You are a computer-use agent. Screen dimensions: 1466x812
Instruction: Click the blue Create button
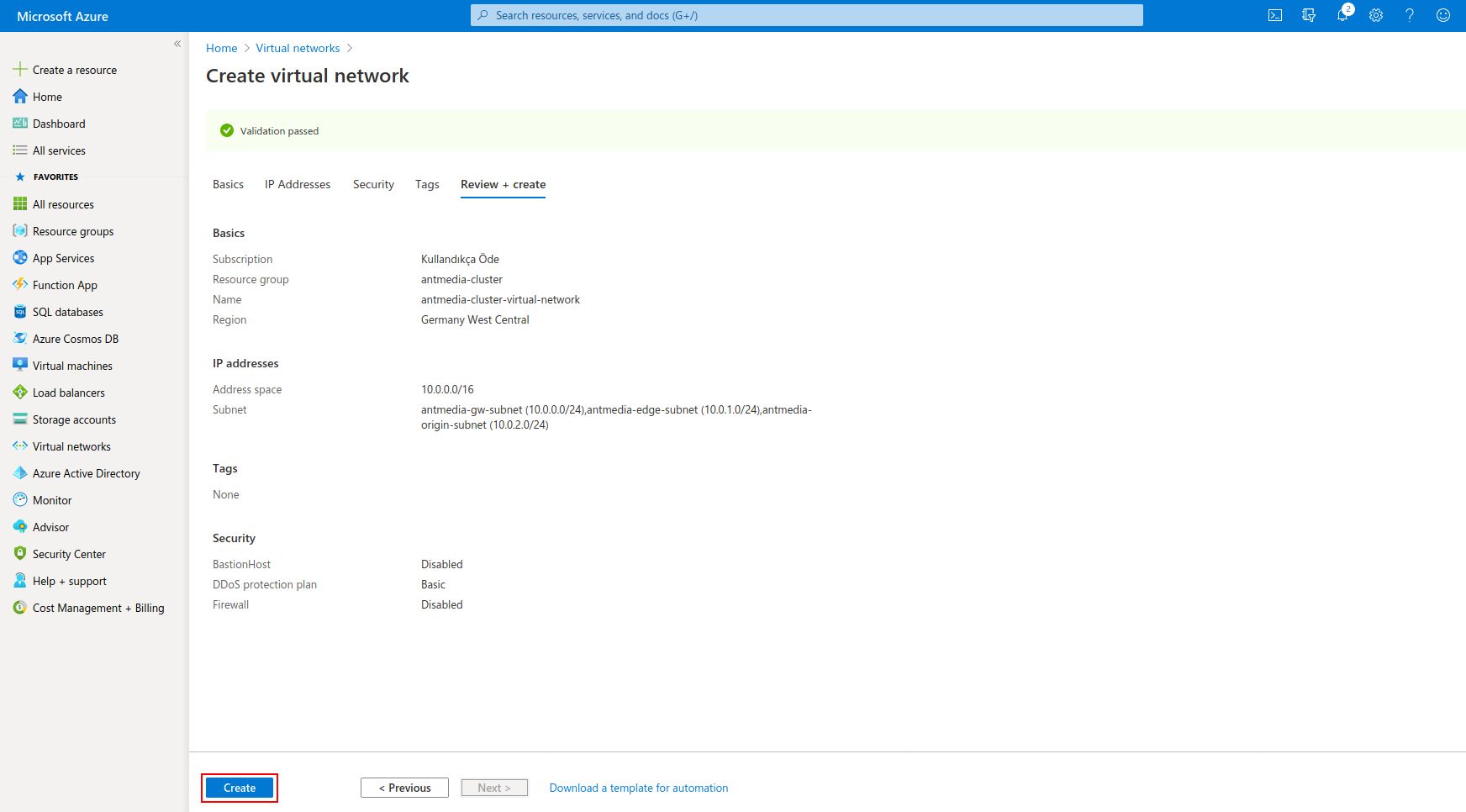pyautogui.click(x=240, y=788)
